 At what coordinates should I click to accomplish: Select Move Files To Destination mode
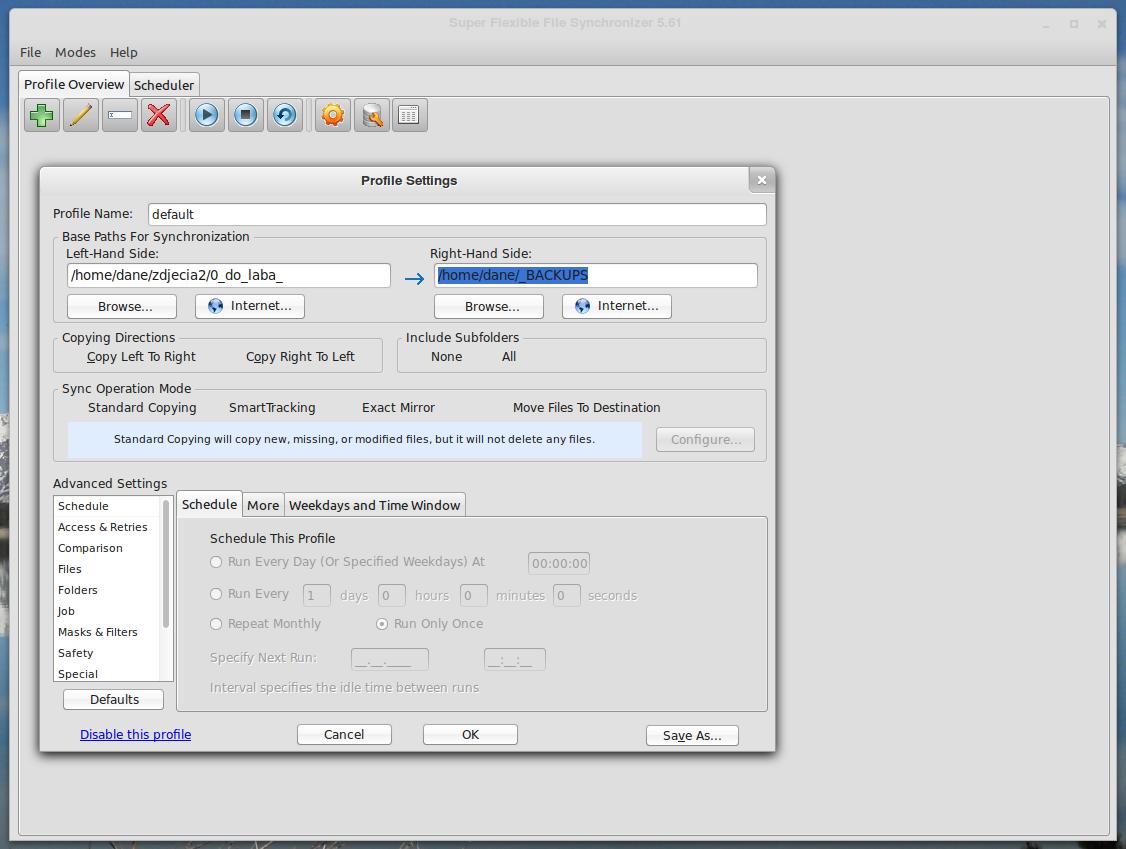[587, 407]
